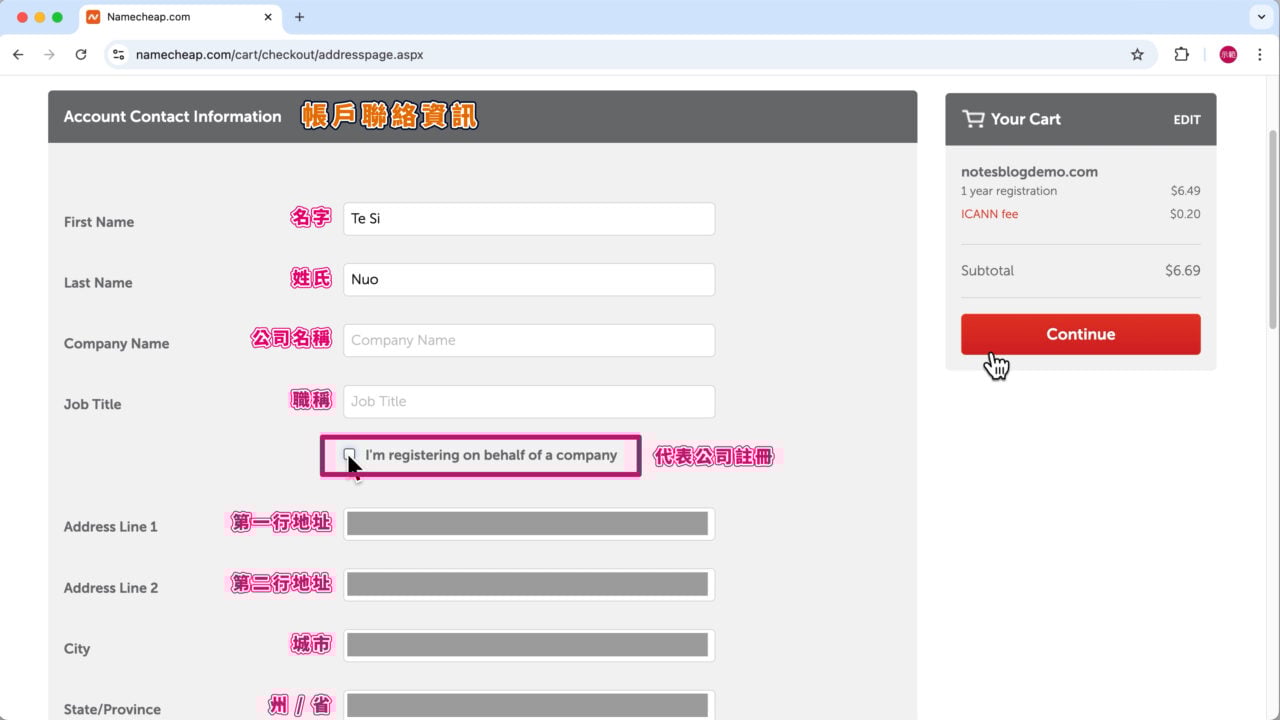Screen dimensions: 1280x720
Task: Click the First Name input field
Action: (x=528, y=219)
